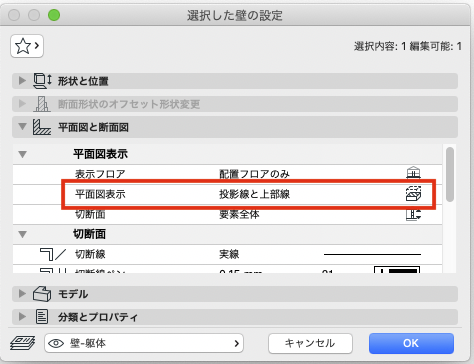
Task: Click the 平面図と断面図 hatch icon
Action: [42, 127]
